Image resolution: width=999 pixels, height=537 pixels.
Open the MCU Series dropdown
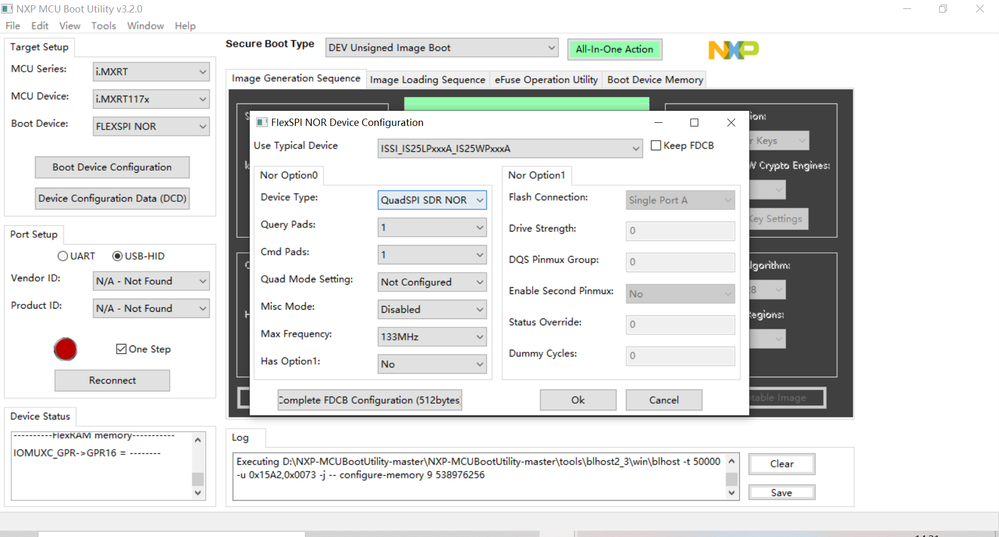tap(151, 72)
